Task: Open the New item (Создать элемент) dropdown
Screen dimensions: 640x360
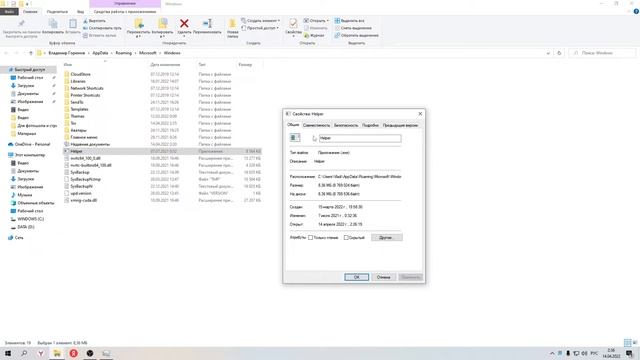Action: pyautogui.click(x=260, y=20)
